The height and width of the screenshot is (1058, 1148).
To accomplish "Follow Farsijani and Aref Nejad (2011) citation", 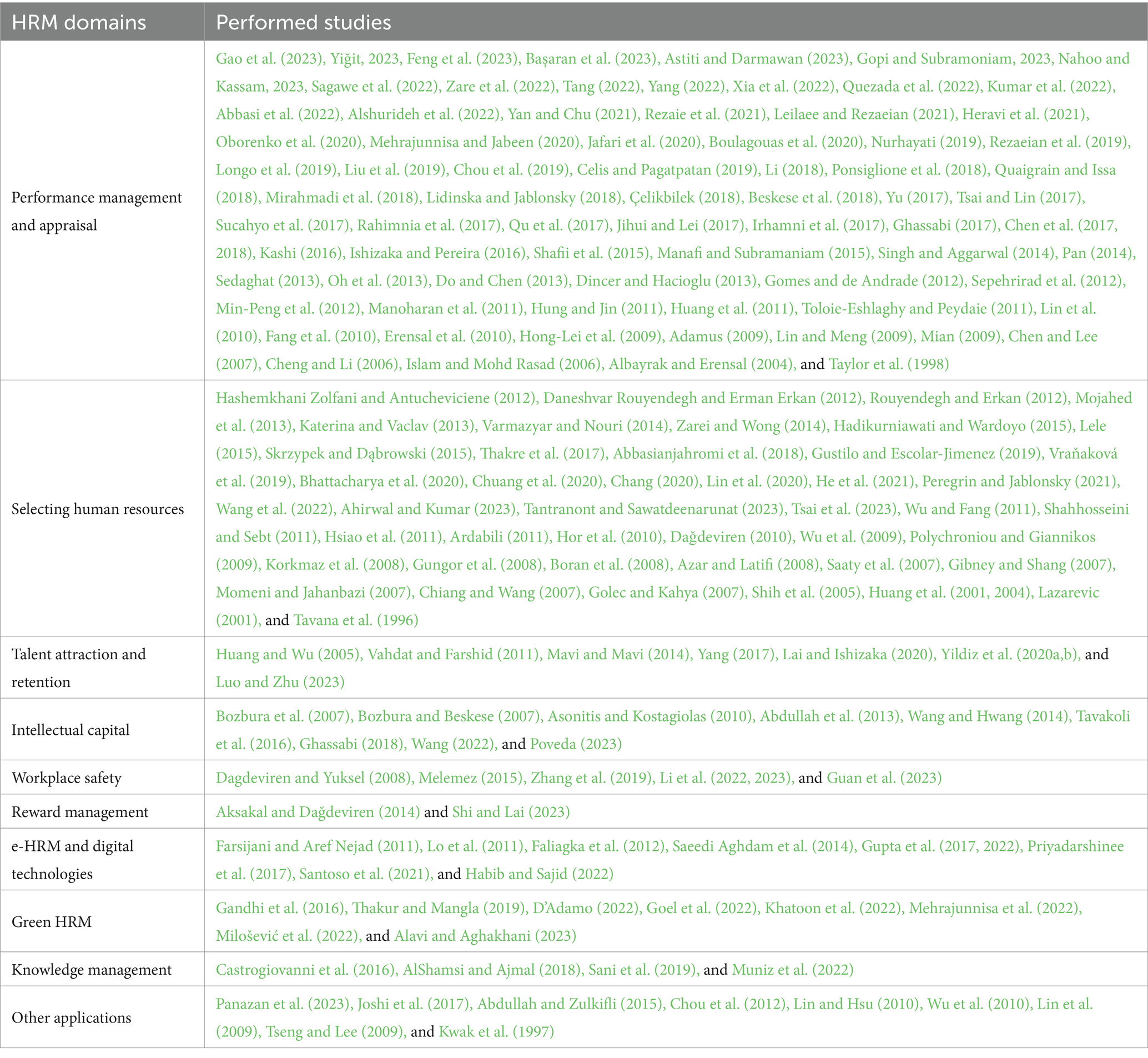I will point(318,846).
